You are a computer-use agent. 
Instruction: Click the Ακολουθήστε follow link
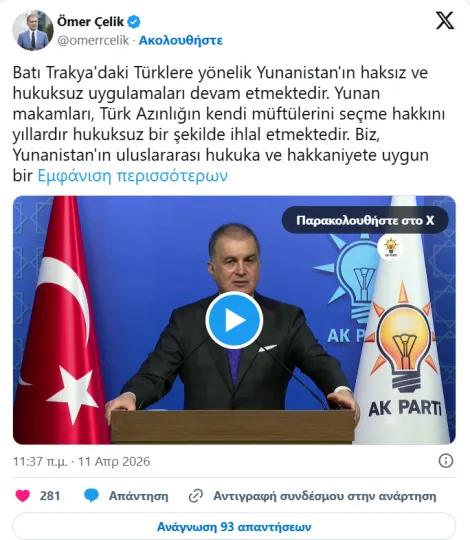pyautogui.click(x=181, y=41)
